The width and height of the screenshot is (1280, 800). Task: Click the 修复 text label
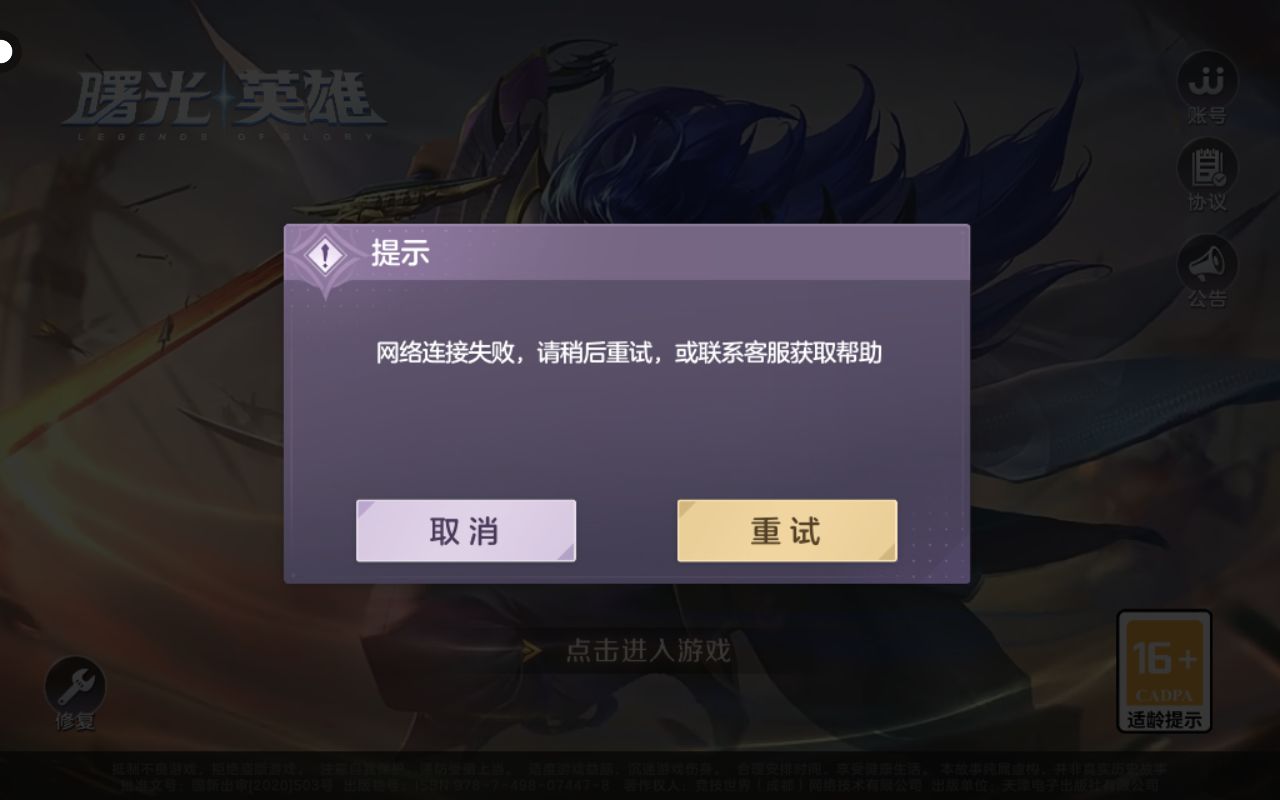[x=74, y=721]
